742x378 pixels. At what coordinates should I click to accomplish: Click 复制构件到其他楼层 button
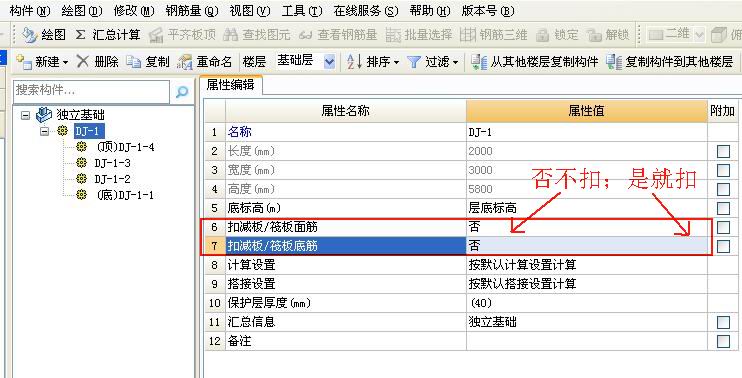[x=670, y=62]
